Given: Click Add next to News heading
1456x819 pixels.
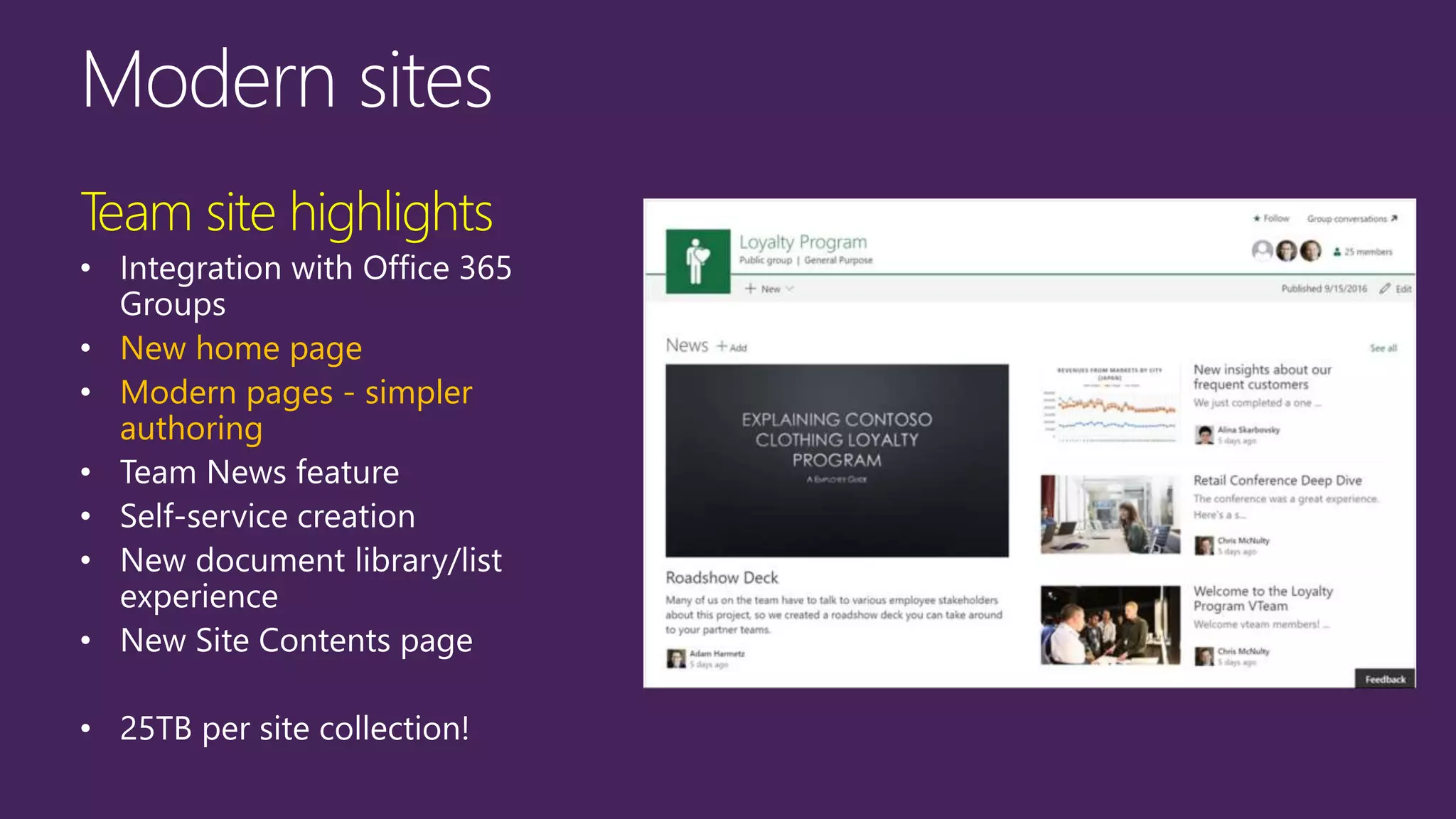Looking at the screenshot, I should pos(732,347).
